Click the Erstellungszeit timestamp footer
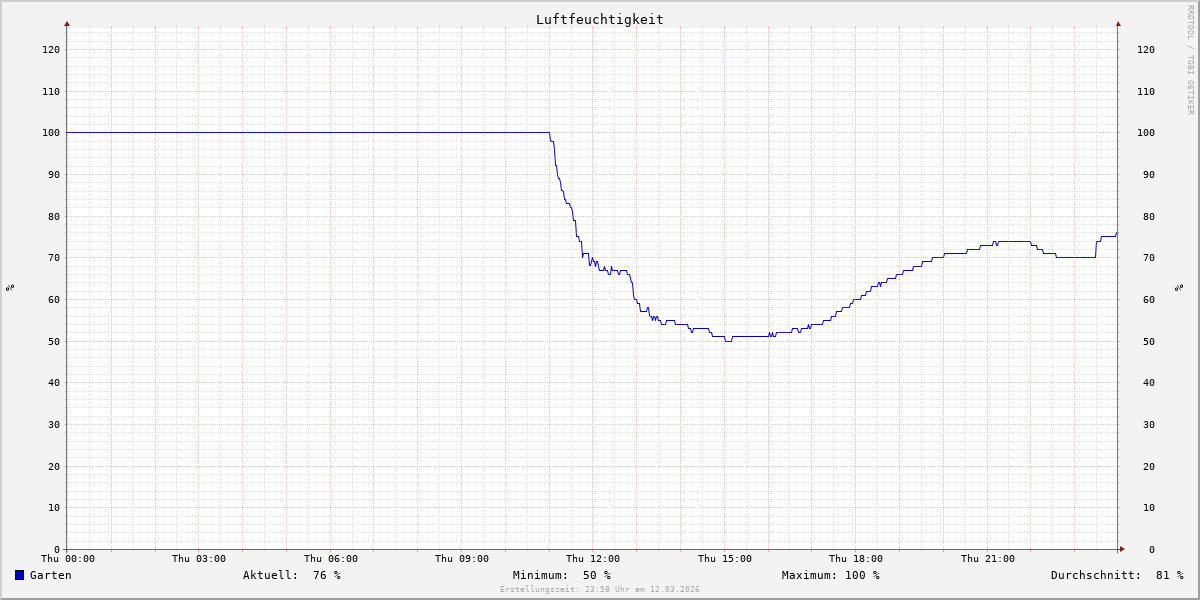 (x=599, y=589)
